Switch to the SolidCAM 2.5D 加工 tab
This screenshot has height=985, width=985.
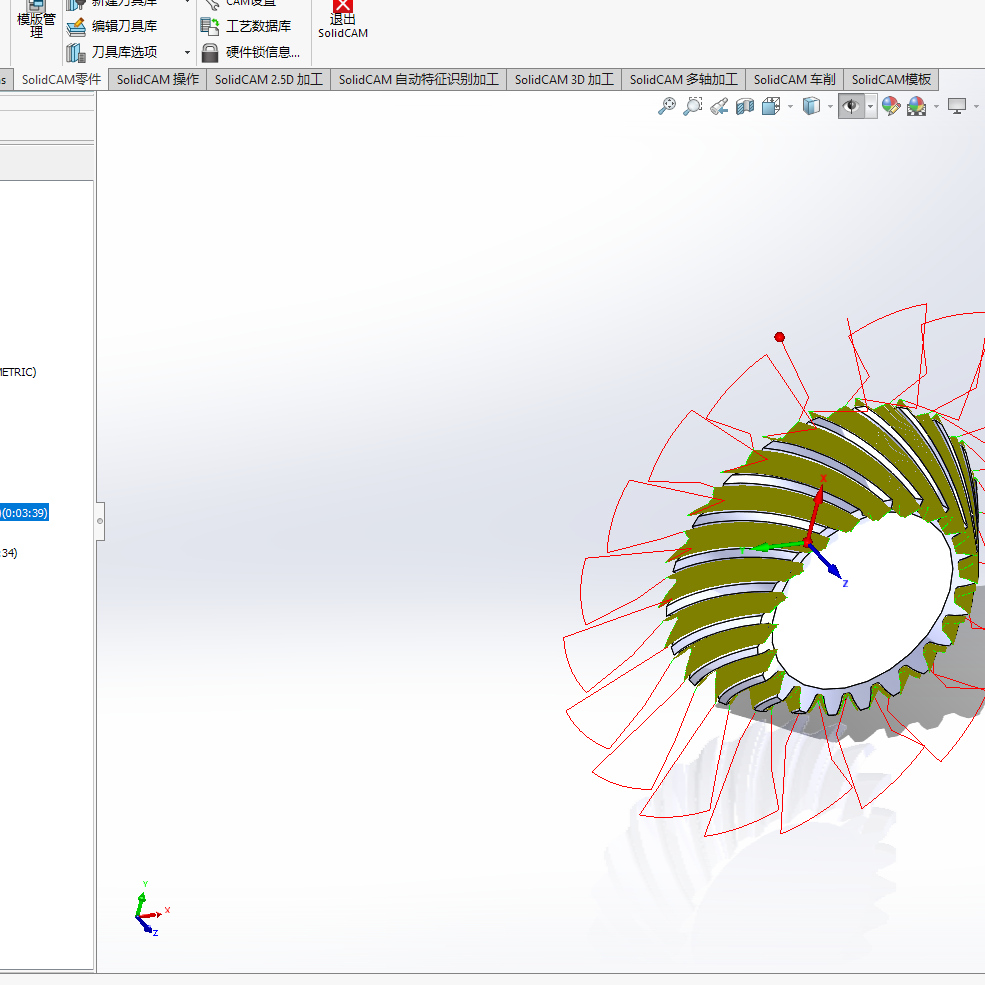point(268,80)
